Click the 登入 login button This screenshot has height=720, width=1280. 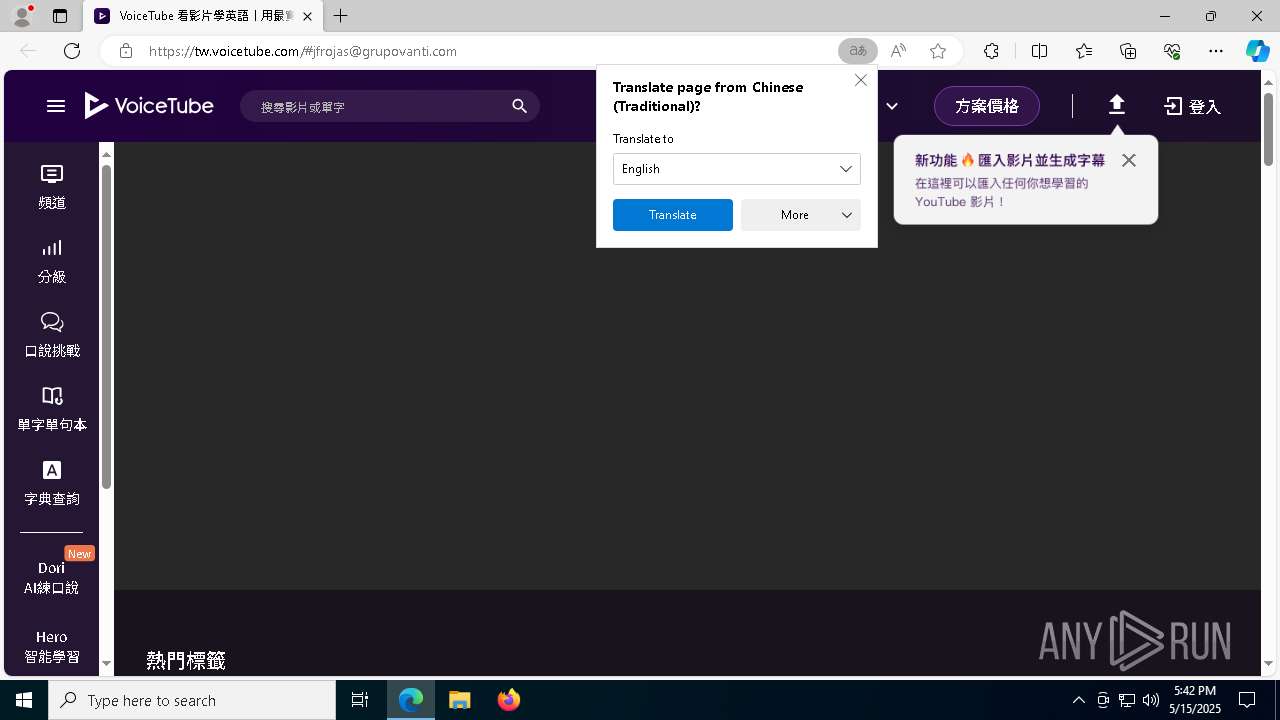coord(1193,106)
